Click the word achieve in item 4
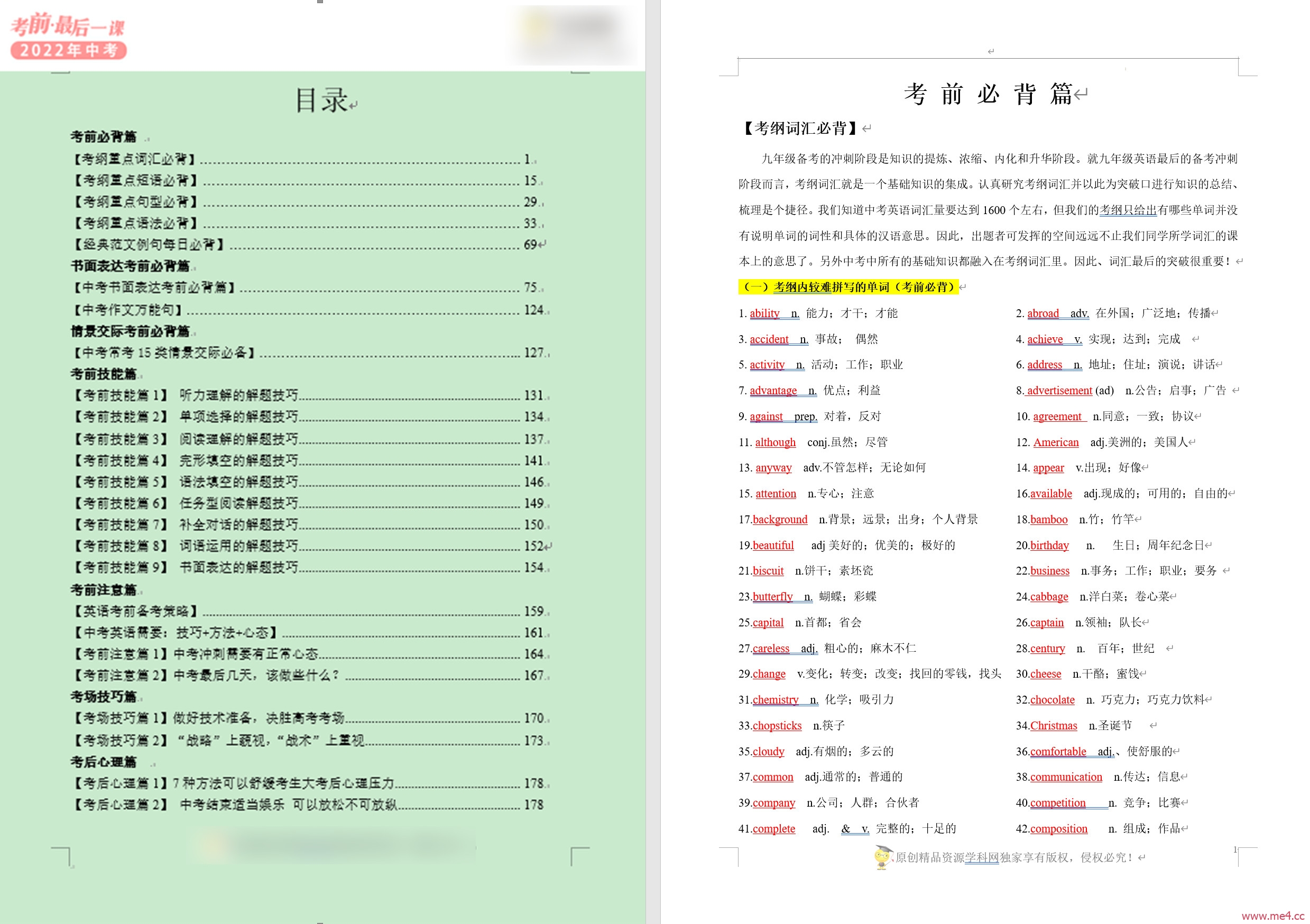1310x924 pixels. click(x=1045, y=339)
